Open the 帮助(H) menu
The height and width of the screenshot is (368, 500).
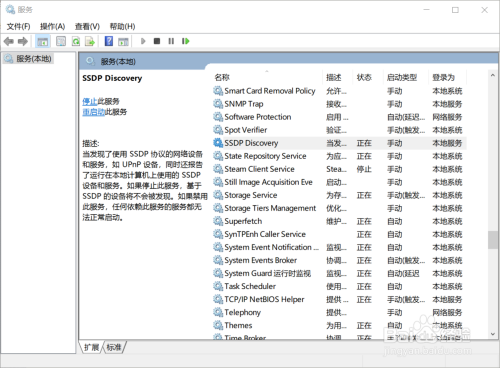122,26
